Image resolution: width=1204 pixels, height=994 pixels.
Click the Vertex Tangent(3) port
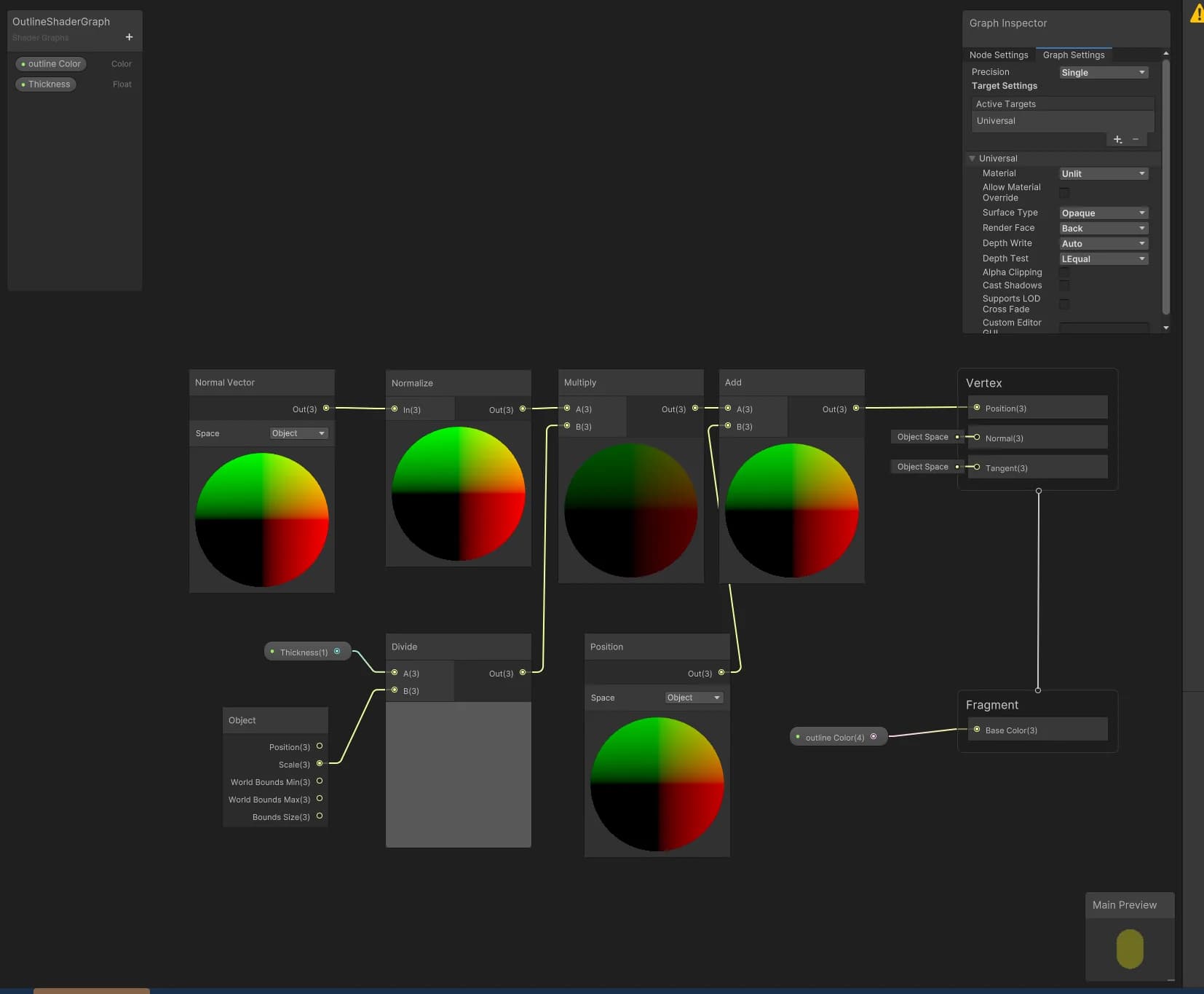[977, 468]
